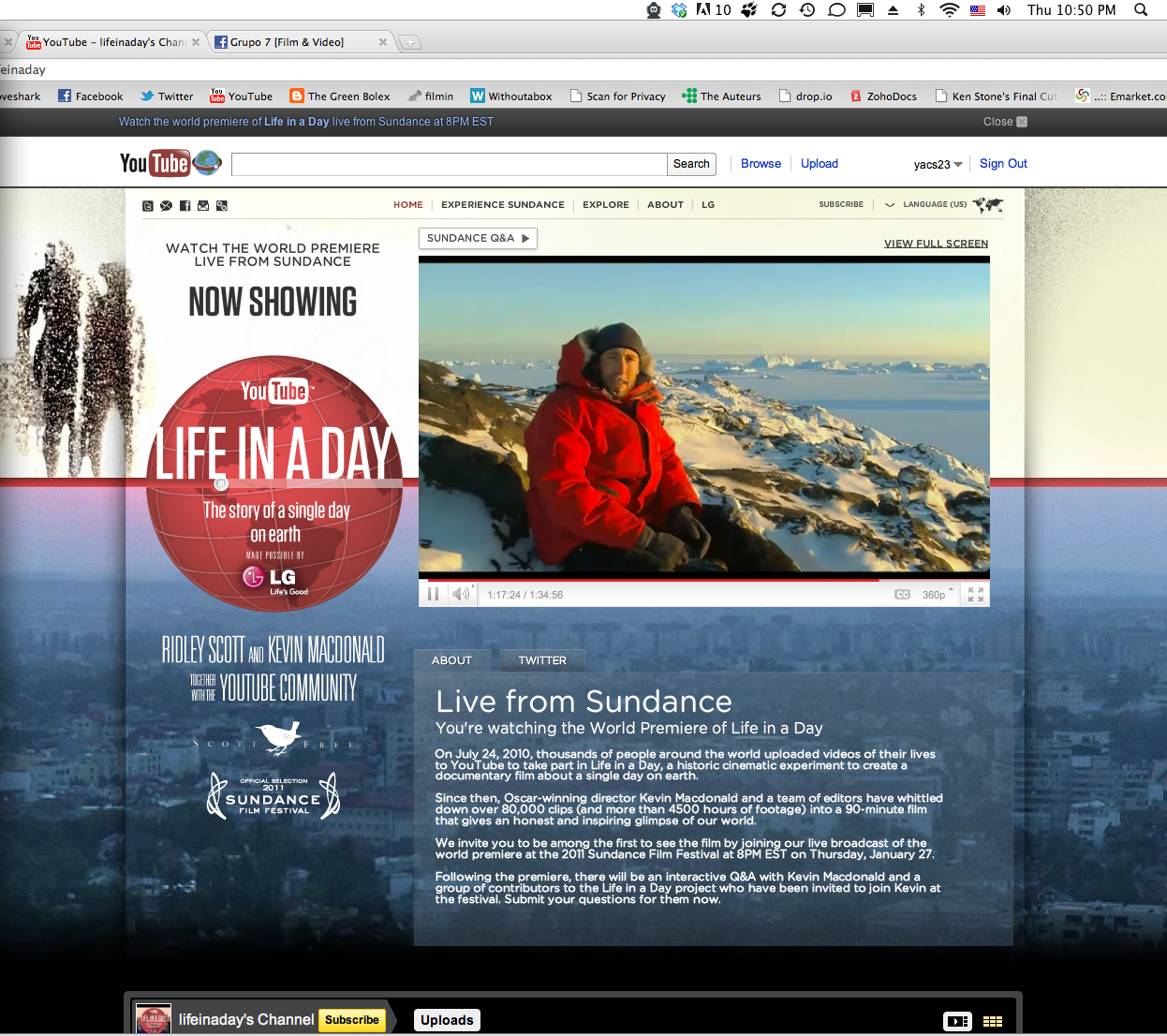Open the Withoutabox bookmark

coord(511,96)
